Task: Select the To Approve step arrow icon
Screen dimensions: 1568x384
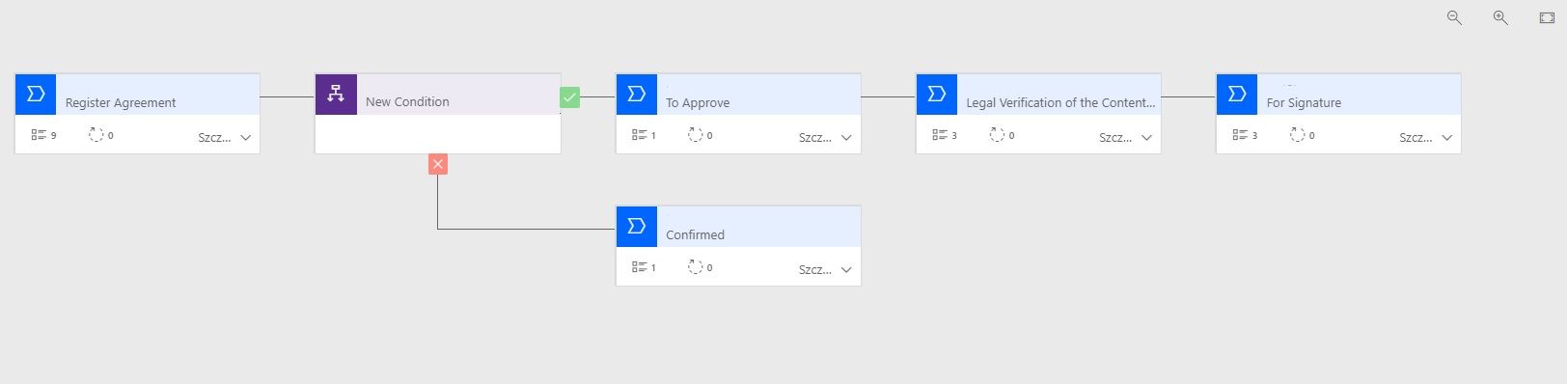Action: 636,94
